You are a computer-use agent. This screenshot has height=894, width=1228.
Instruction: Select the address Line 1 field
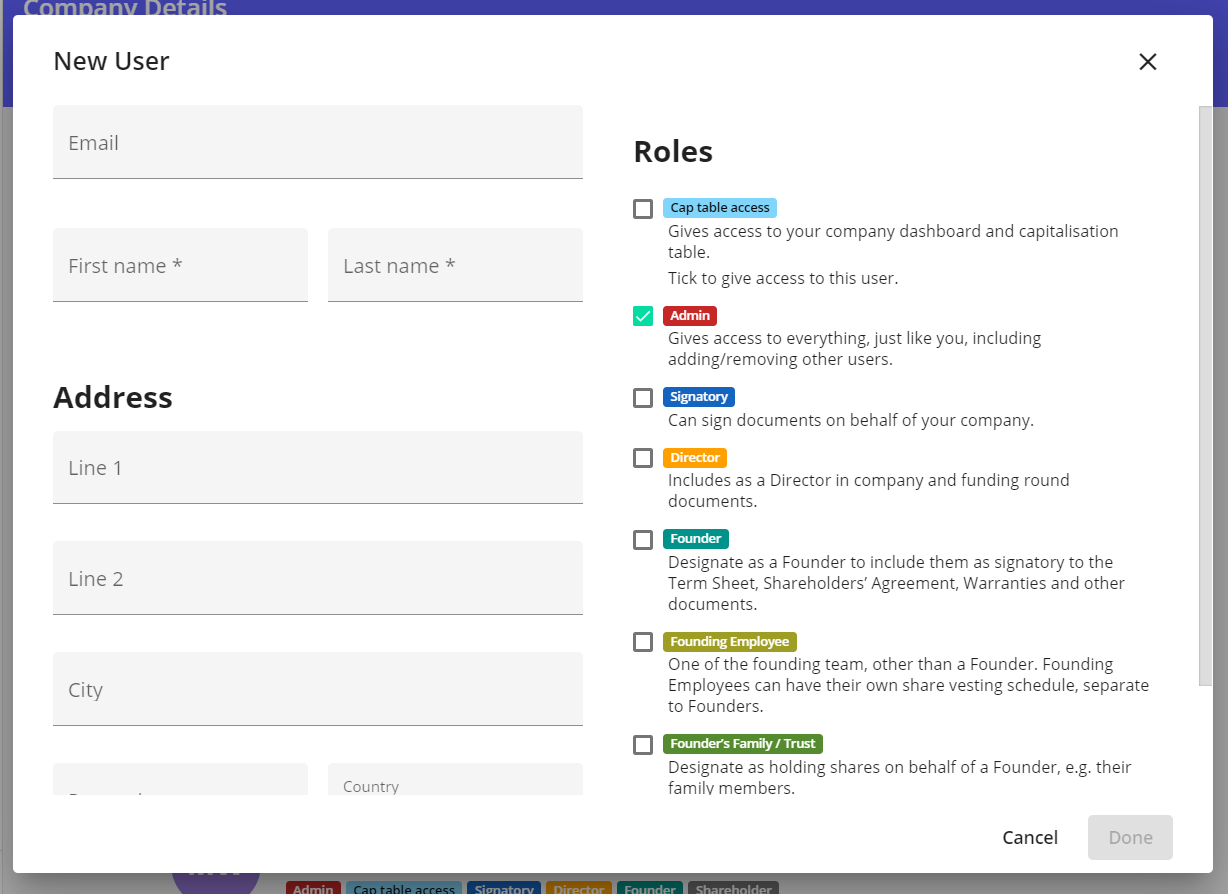[x=317, y=468]
